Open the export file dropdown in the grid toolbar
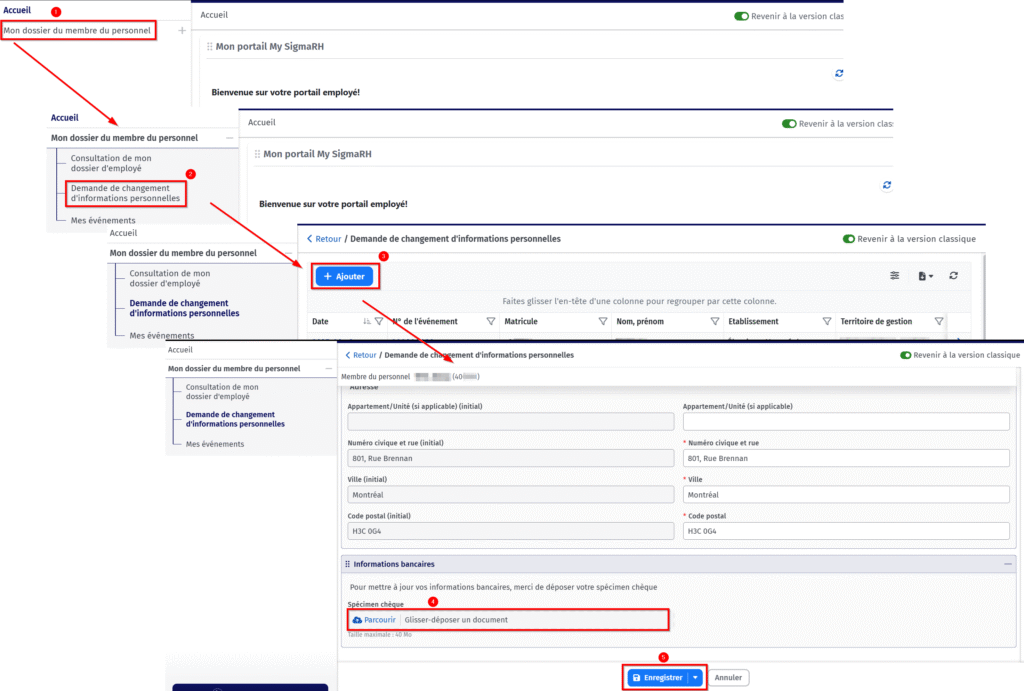The height and width of the screenshot is (691, 1024). coord(926,276)
